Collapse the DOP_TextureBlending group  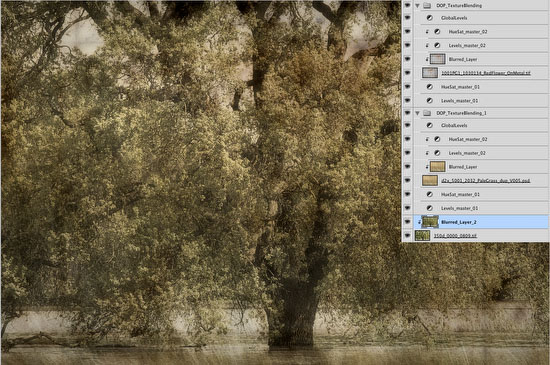pos(417,6)
